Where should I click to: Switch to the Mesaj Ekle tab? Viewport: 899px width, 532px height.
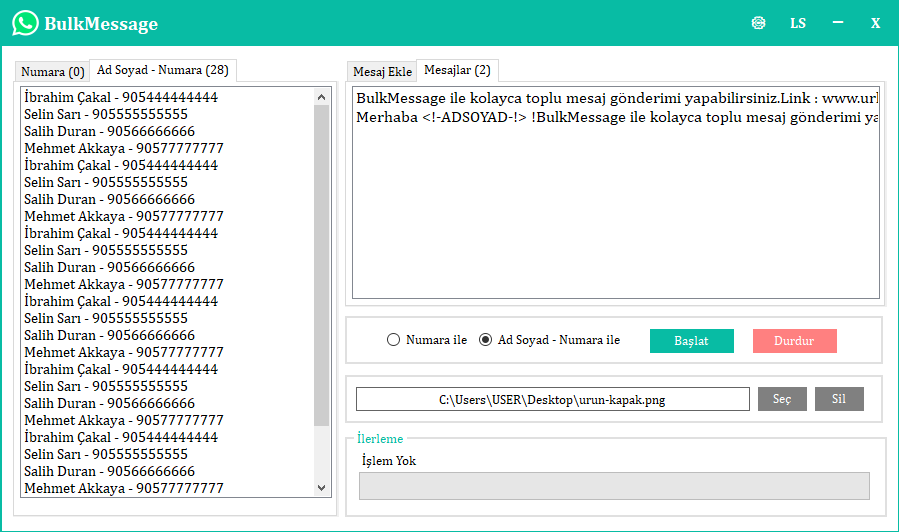tap(382, 72)
